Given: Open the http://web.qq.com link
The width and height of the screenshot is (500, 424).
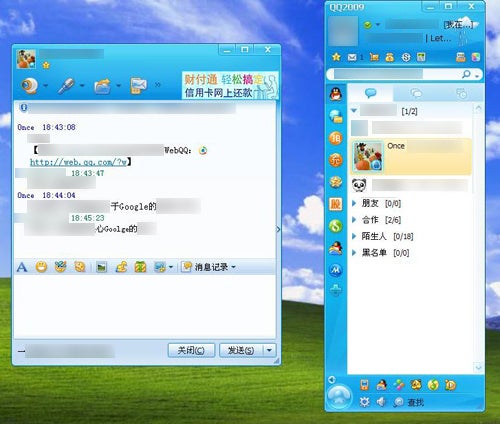Looking at the screenshot, I should coord(78,162).
